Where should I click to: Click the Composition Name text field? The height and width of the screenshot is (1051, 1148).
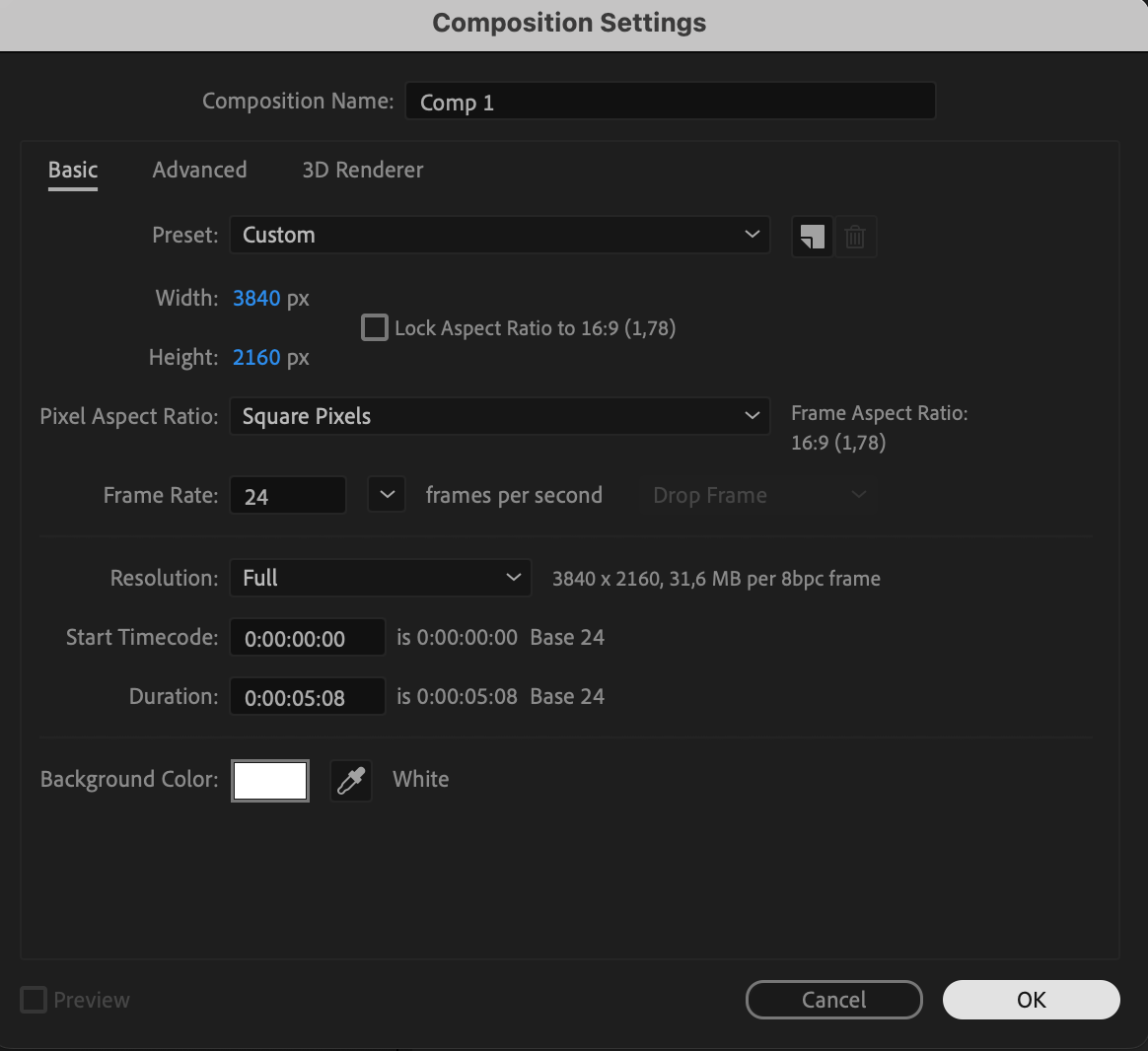670,102
